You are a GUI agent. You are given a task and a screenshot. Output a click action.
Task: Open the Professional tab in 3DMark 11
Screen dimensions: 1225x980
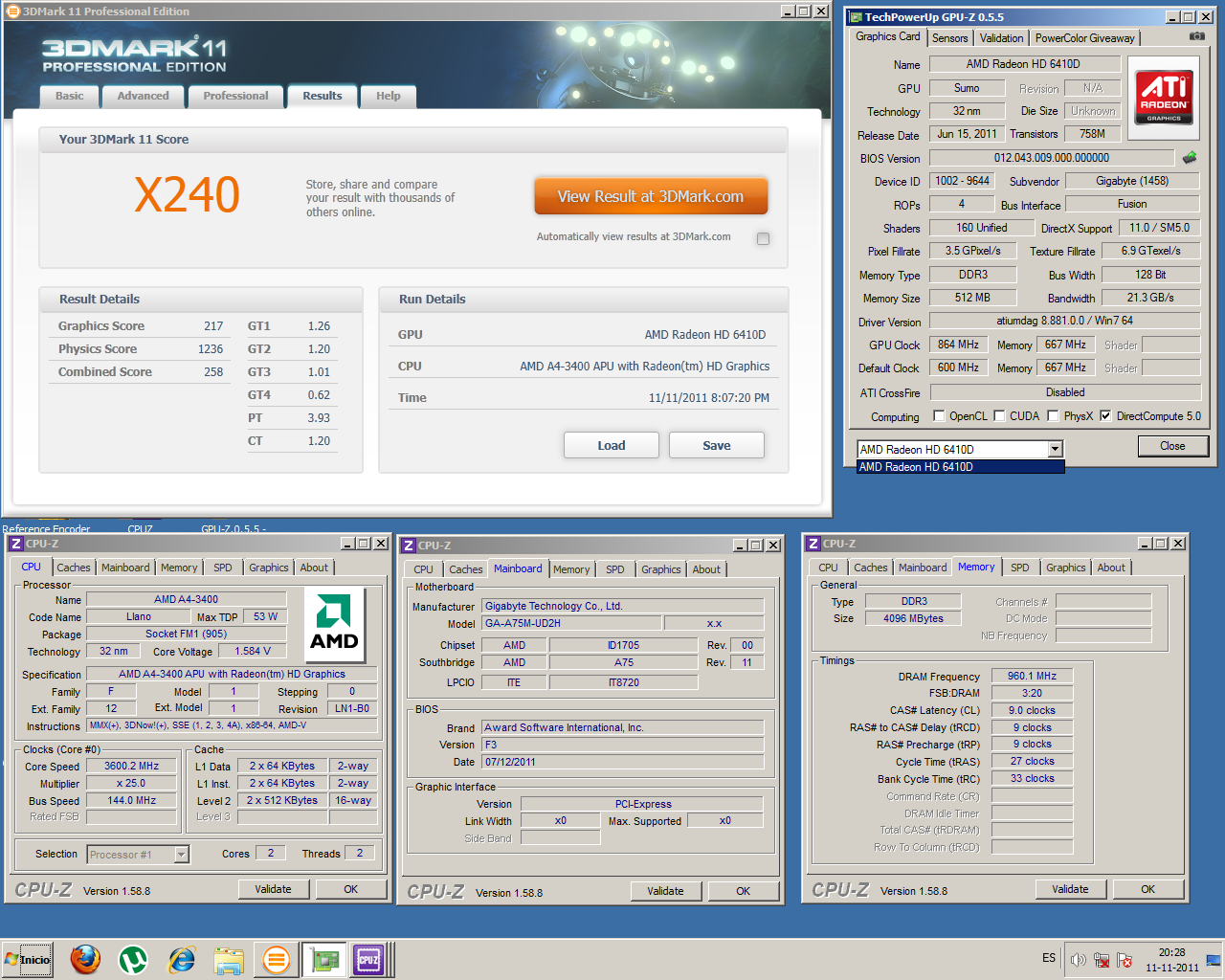pyautogui.click(x=235, y=96)
